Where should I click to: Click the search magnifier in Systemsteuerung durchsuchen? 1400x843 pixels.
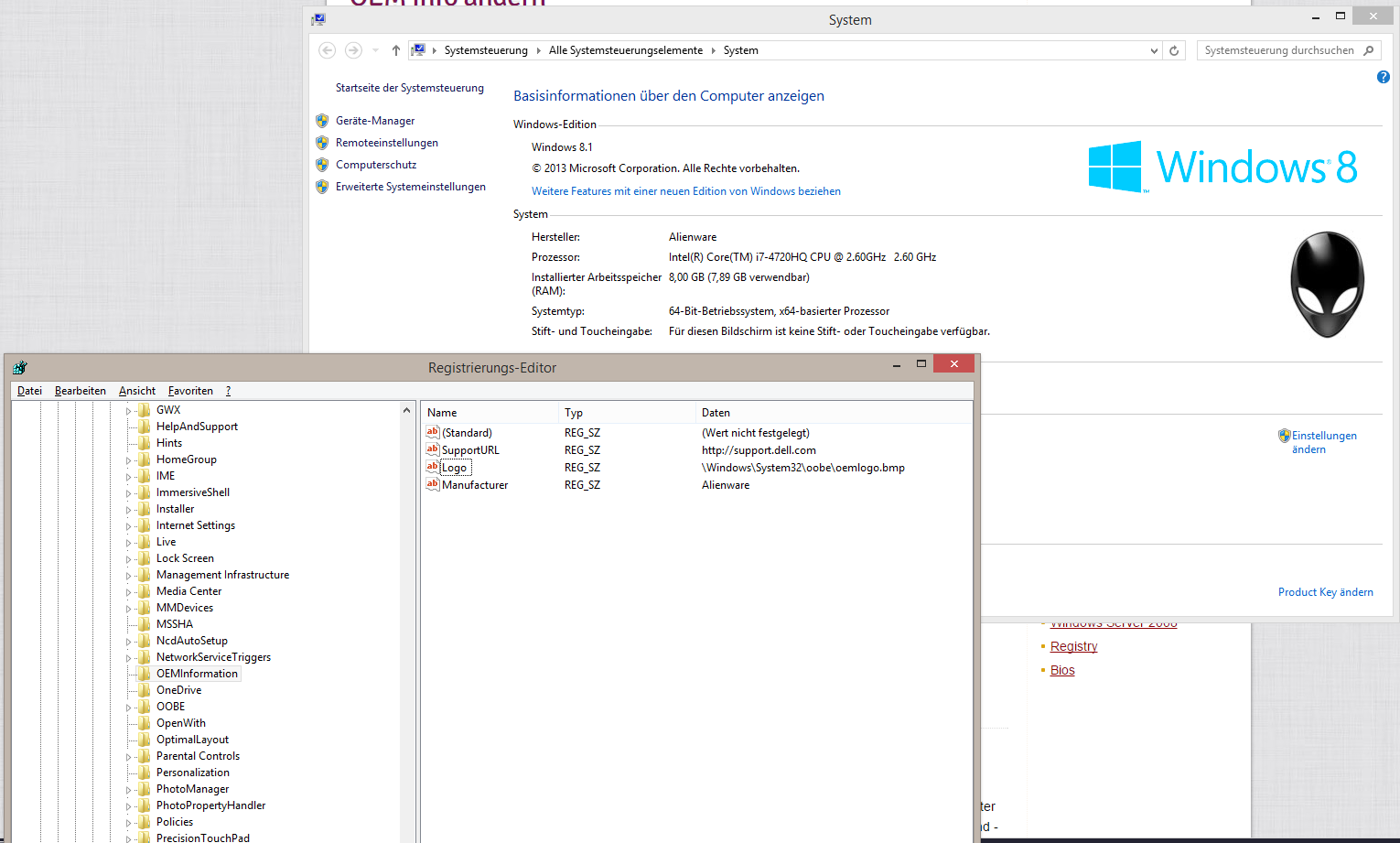click(1369, 50)
